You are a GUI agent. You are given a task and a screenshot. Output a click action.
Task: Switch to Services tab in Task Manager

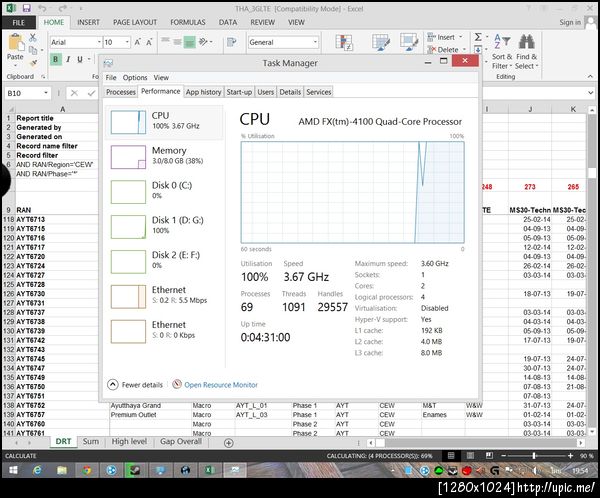click(318, 92)
